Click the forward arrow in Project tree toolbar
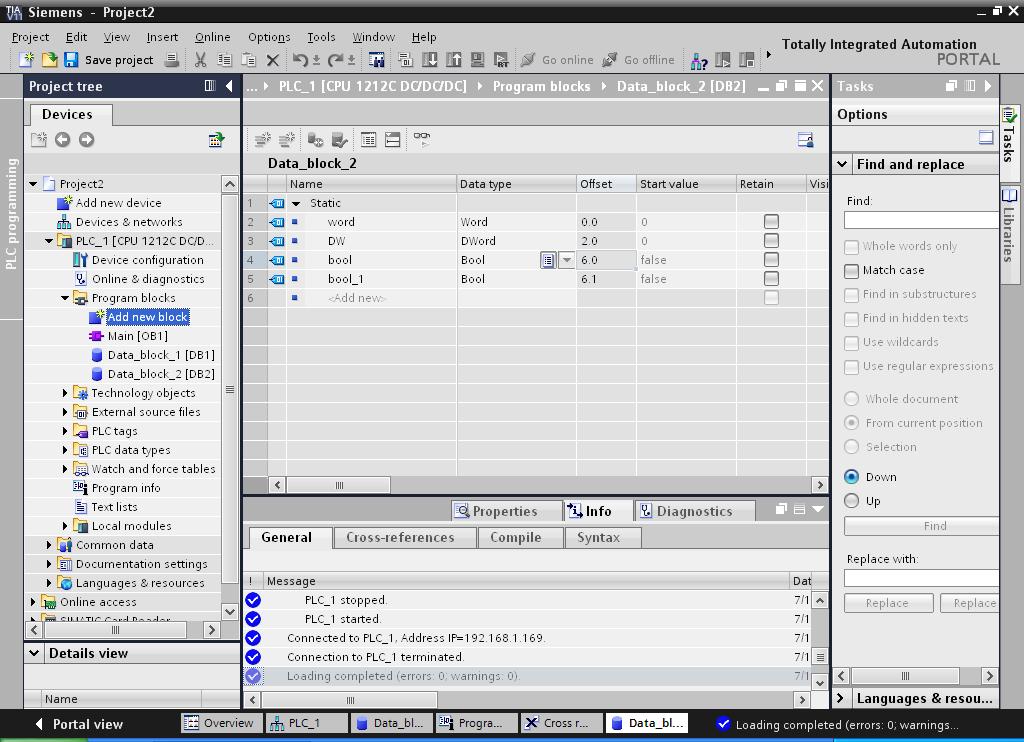Image resolution: width=1024 pixels, height=742 pixels. pyautogui.click(x=86, y=139)
